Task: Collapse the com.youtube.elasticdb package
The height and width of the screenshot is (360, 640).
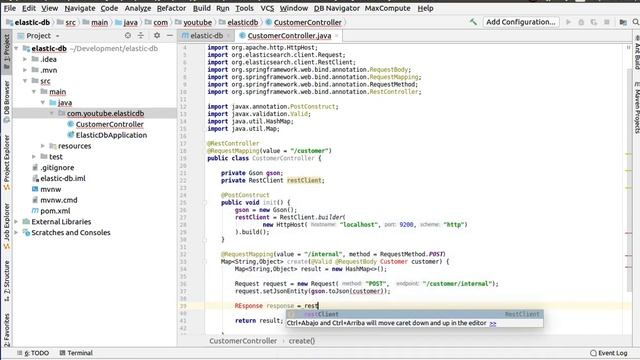Action: 52,113
